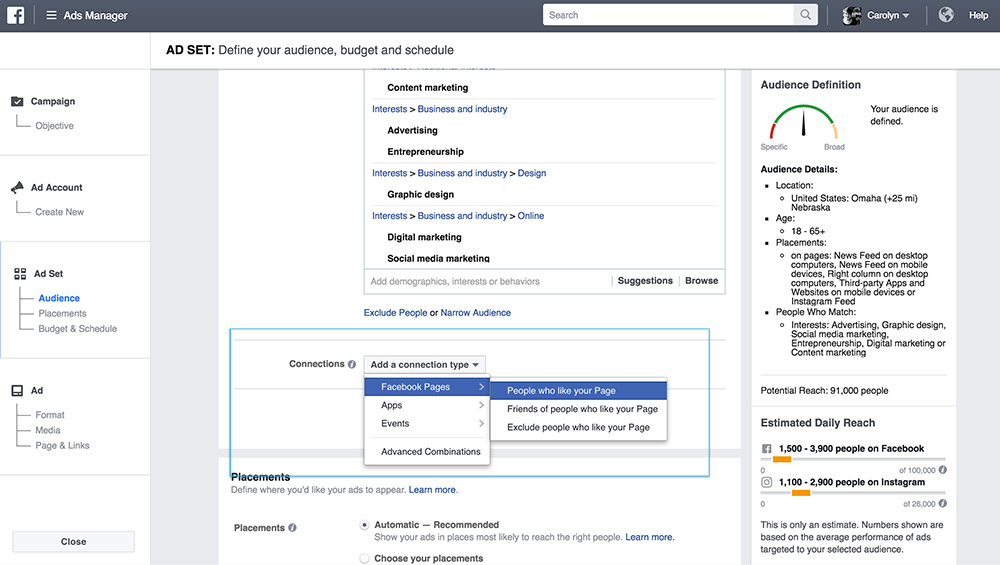The image size is (1000, 565).
Task: Open Placements in sidebar
Action: (x=62, y=313)
